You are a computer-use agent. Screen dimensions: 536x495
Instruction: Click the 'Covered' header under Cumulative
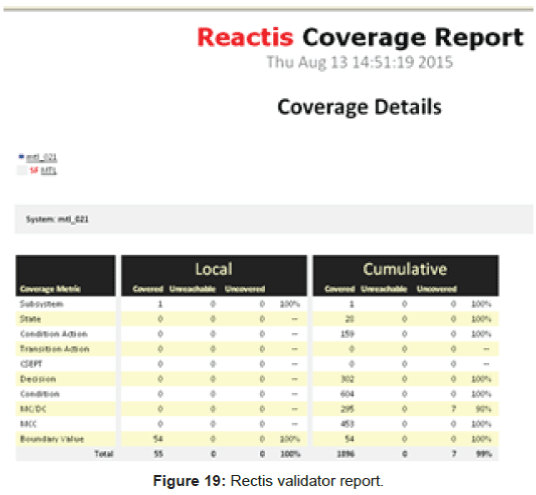tap(339, 289)
